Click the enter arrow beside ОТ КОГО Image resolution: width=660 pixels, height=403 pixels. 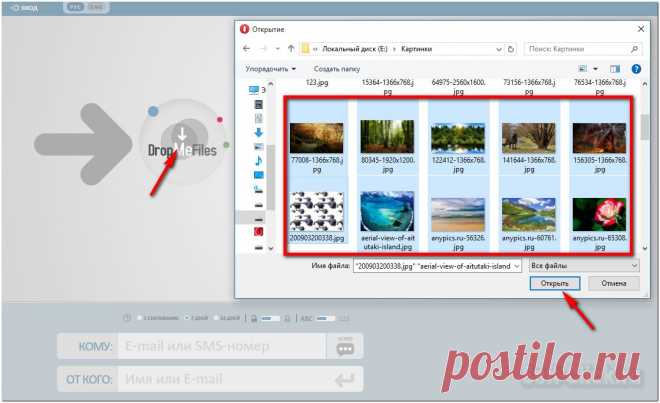point(345,379)
